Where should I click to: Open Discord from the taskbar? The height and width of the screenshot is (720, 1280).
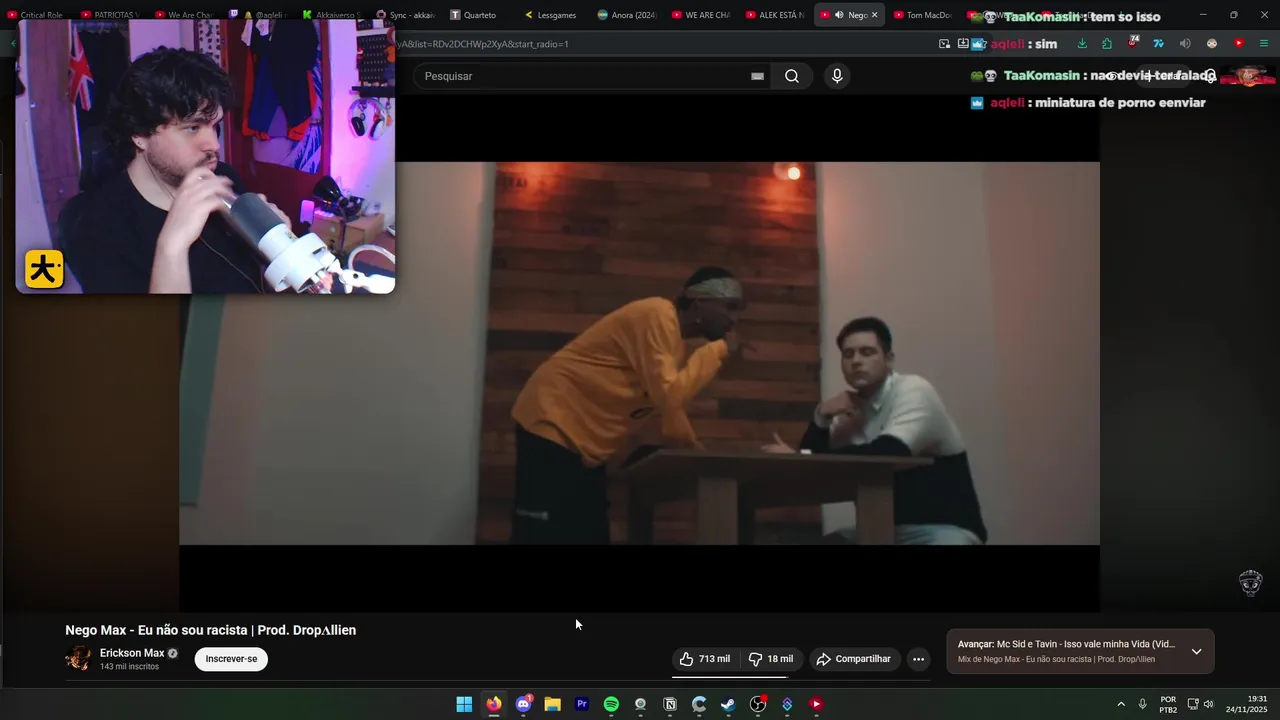tap(523, 704)
